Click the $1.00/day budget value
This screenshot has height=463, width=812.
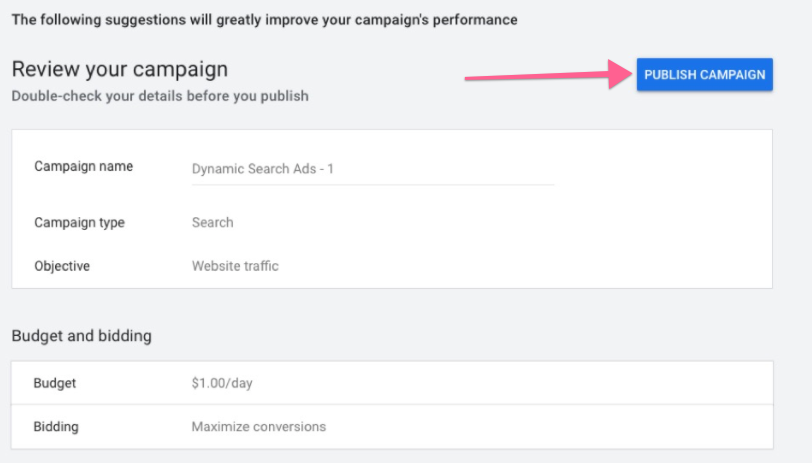pos(221,383)
